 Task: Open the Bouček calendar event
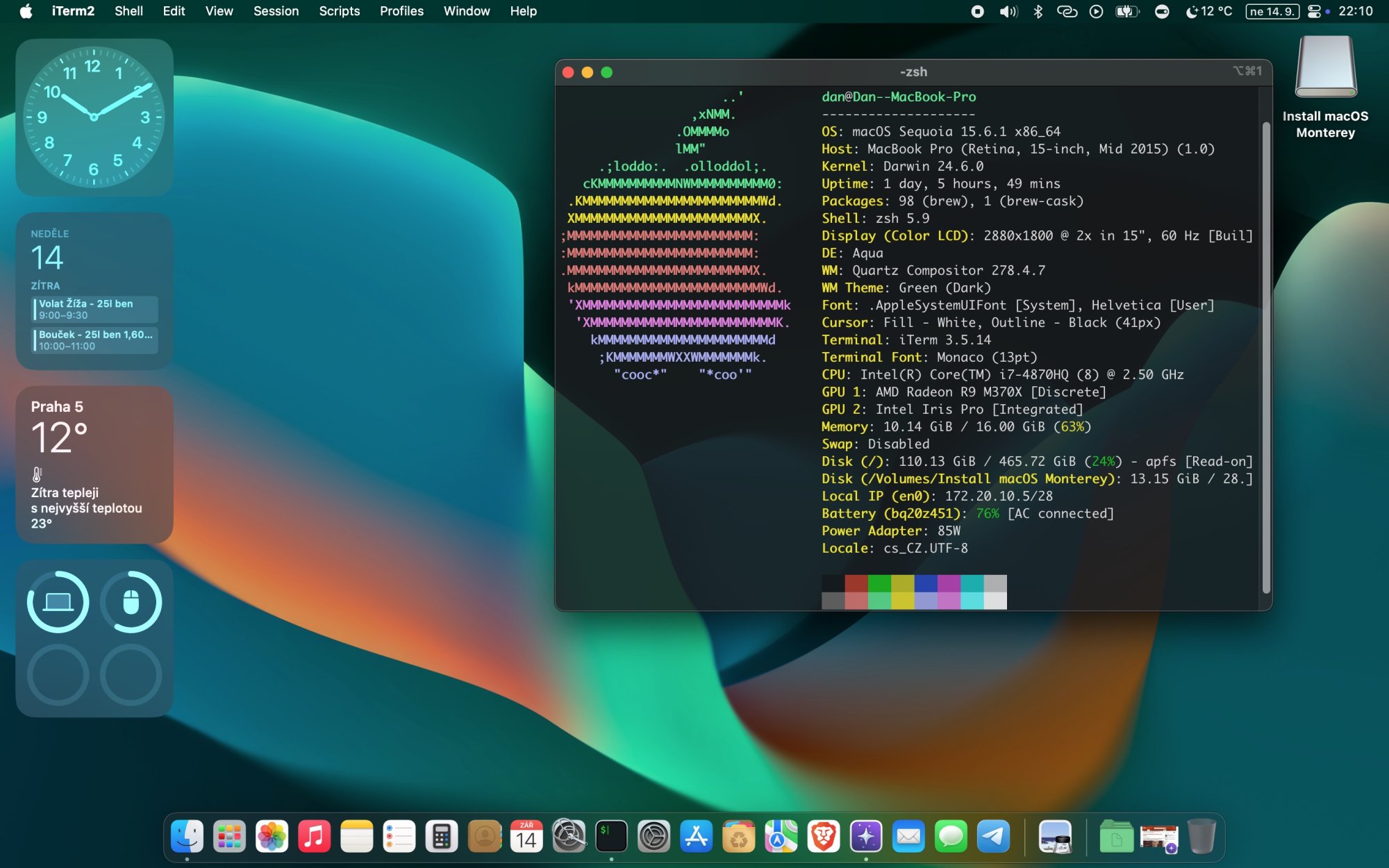tap(95, 340)
